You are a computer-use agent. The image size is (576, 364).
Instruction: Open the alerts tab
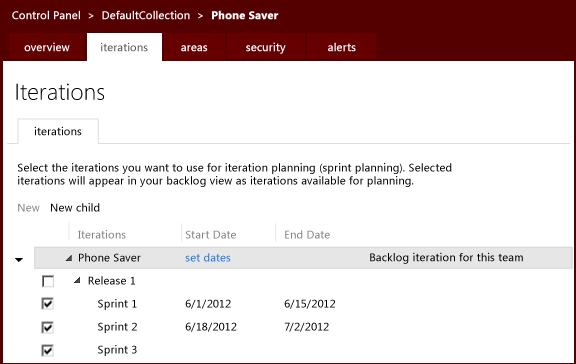click(342, 47)
